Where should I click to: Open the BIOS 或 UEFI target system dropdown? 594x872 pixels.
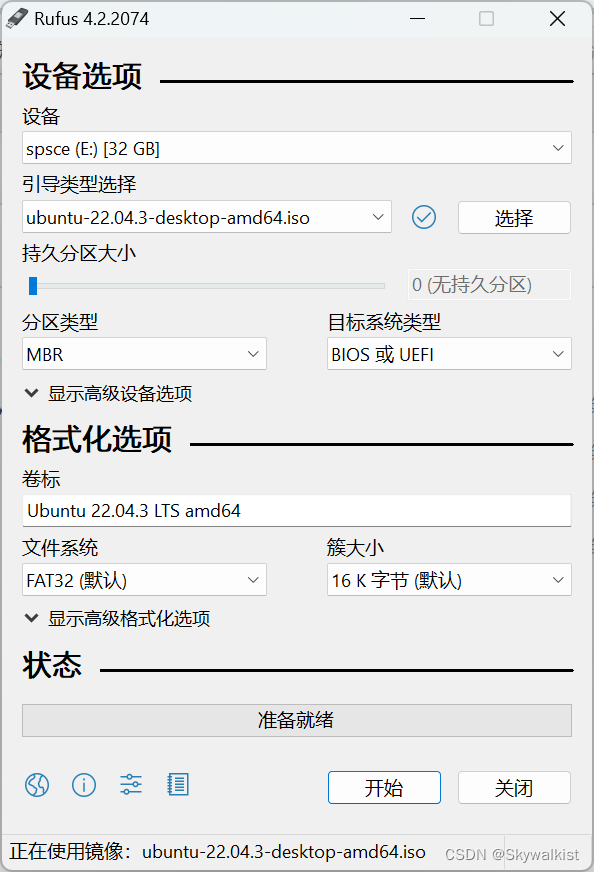pos(449,354)
